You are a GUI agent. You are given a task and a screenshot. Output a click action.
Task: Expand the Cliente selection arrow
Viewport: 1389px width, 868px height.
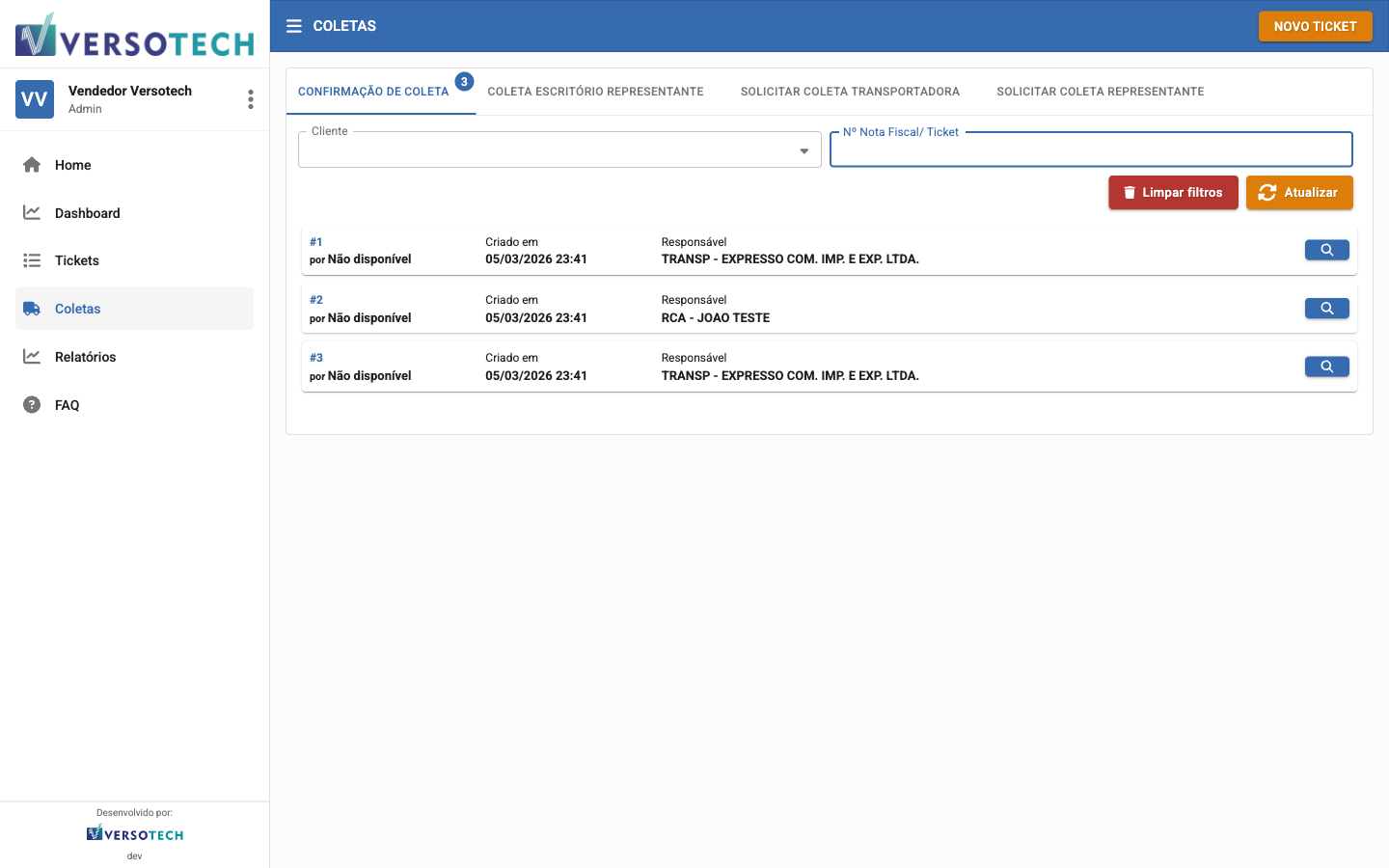(803, 150)
